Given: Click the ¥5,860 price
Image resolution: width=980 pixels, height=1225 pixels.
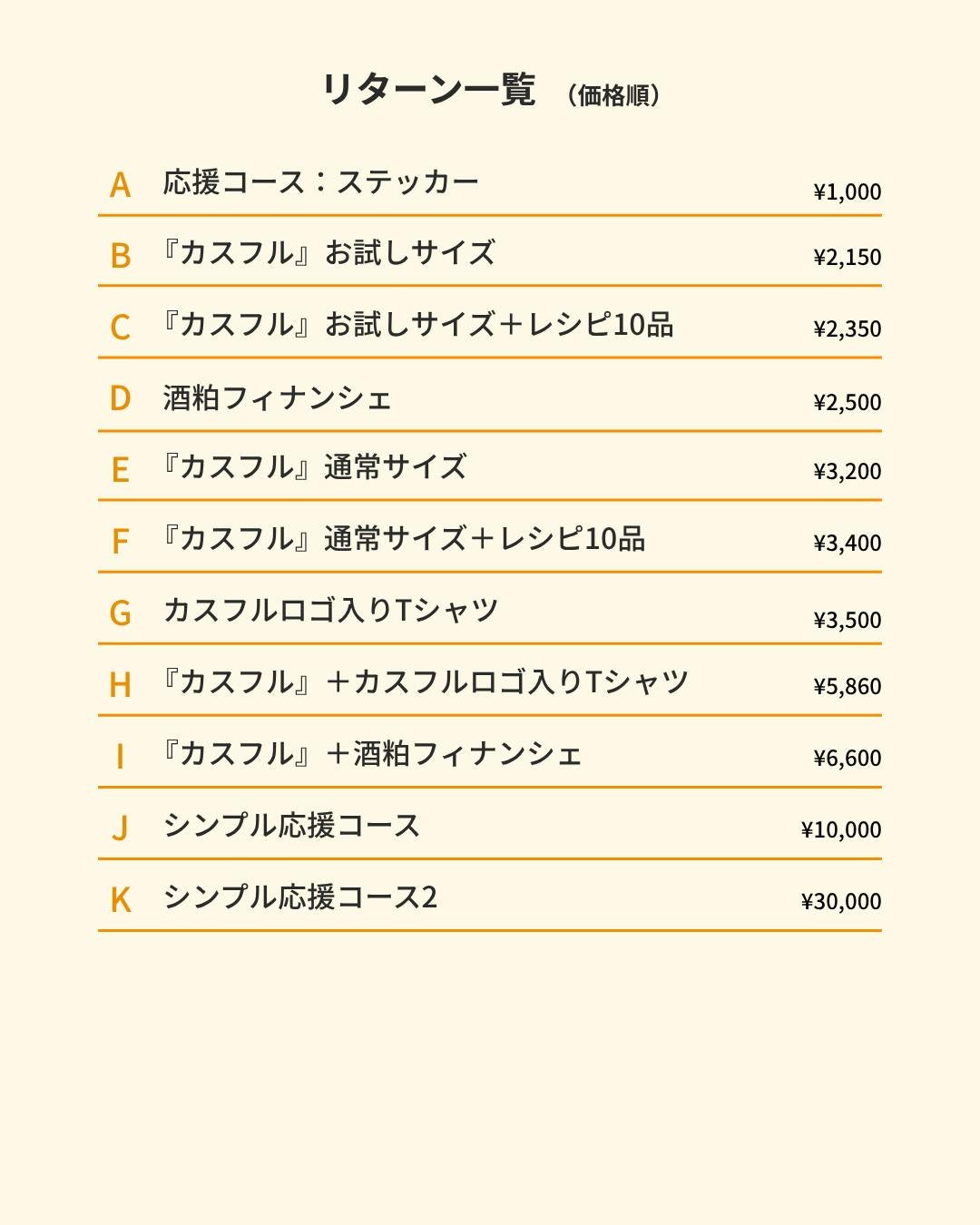Looking at the screenshot, I should [847, 687].
